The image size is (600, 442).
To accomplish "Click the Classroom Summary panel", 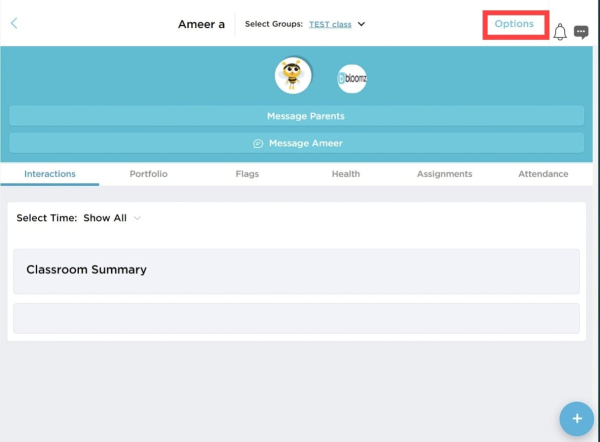I will (296, 271).
